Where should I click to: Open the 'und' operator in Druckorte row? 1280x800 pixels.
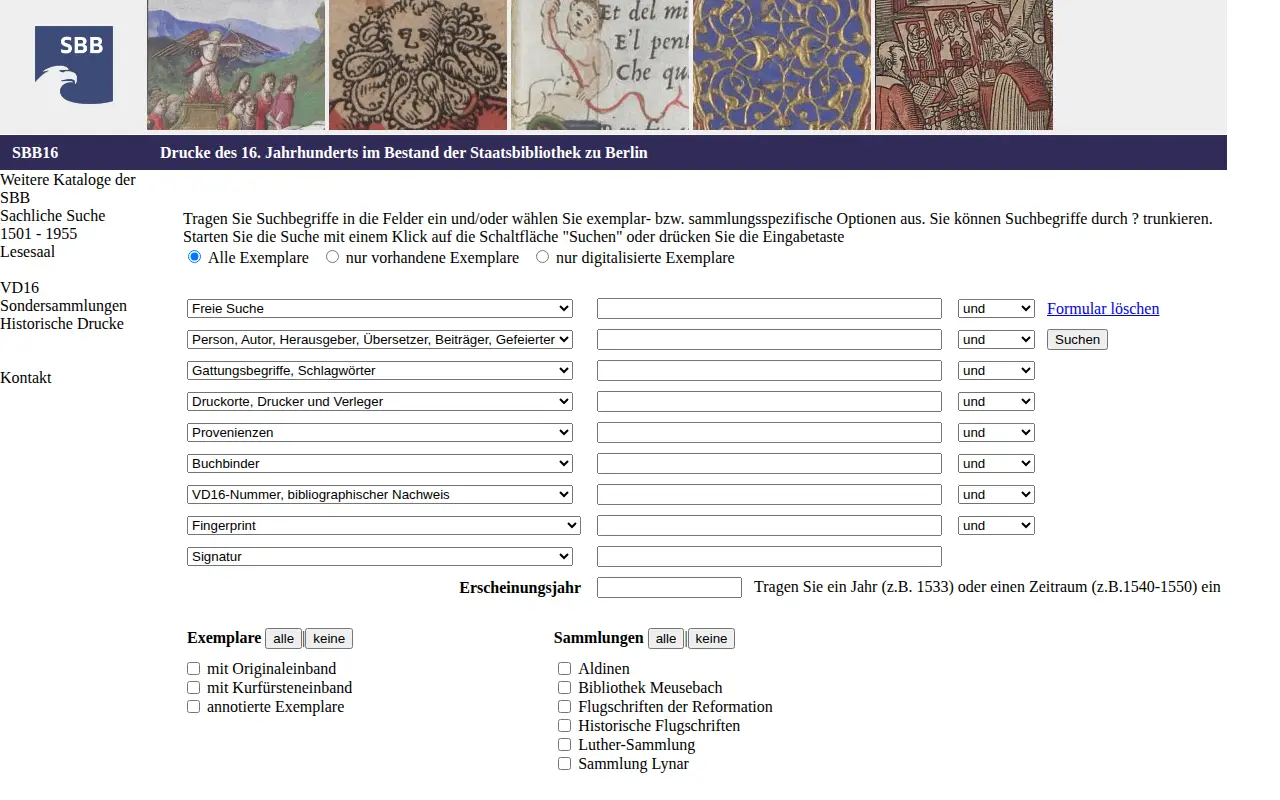(996, 402)
